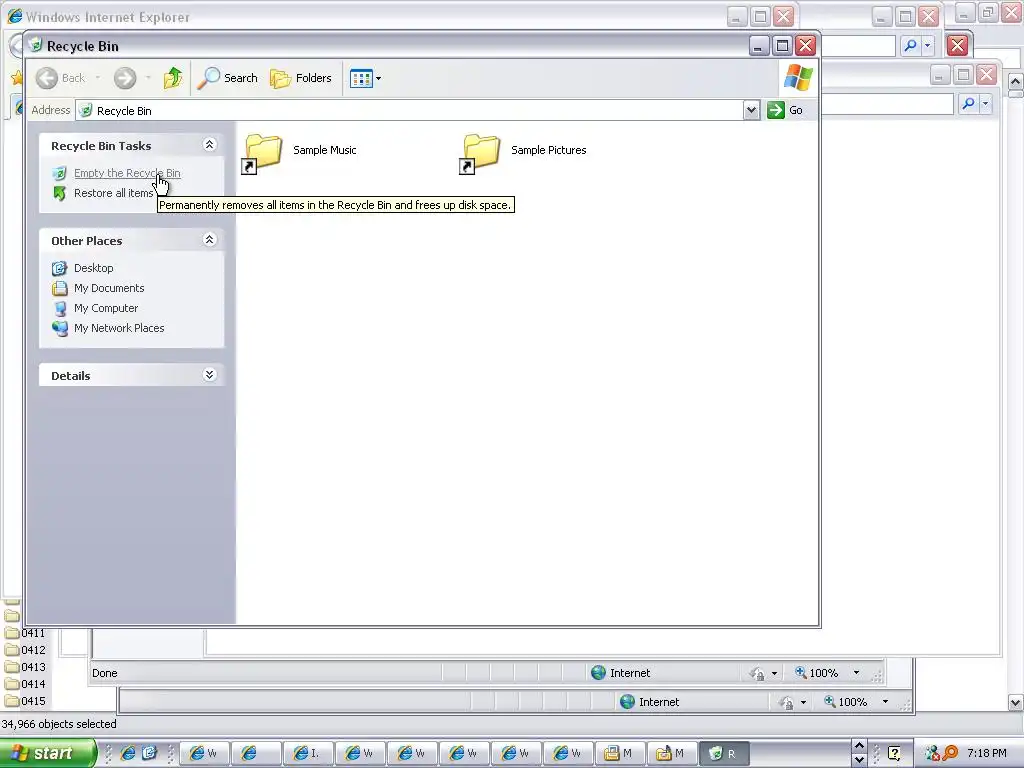Click the Desktop icon in Other Places
The height and width of the screenshot is (768, 1024).
pyautogui.click(x=59, y=268)
